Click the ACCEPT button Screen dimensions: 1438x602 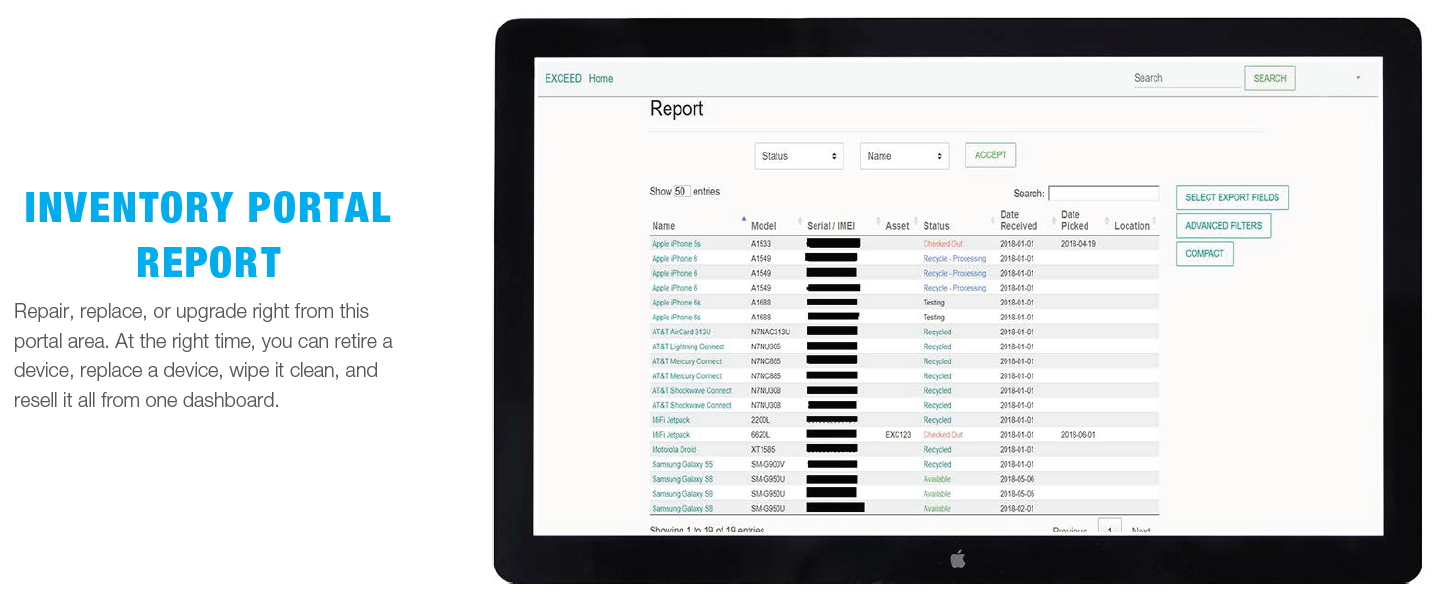pos(990,155)
